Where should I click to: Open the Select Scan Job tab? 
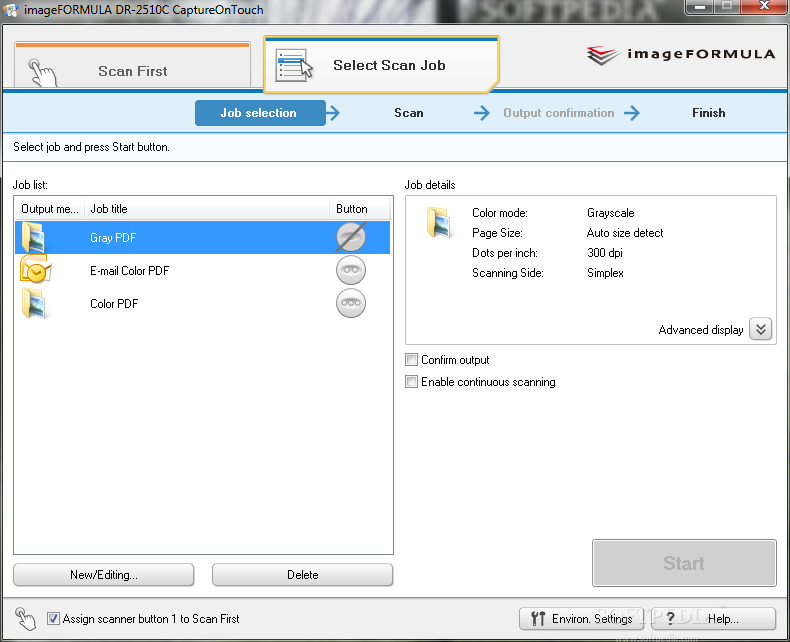point(381,65)
